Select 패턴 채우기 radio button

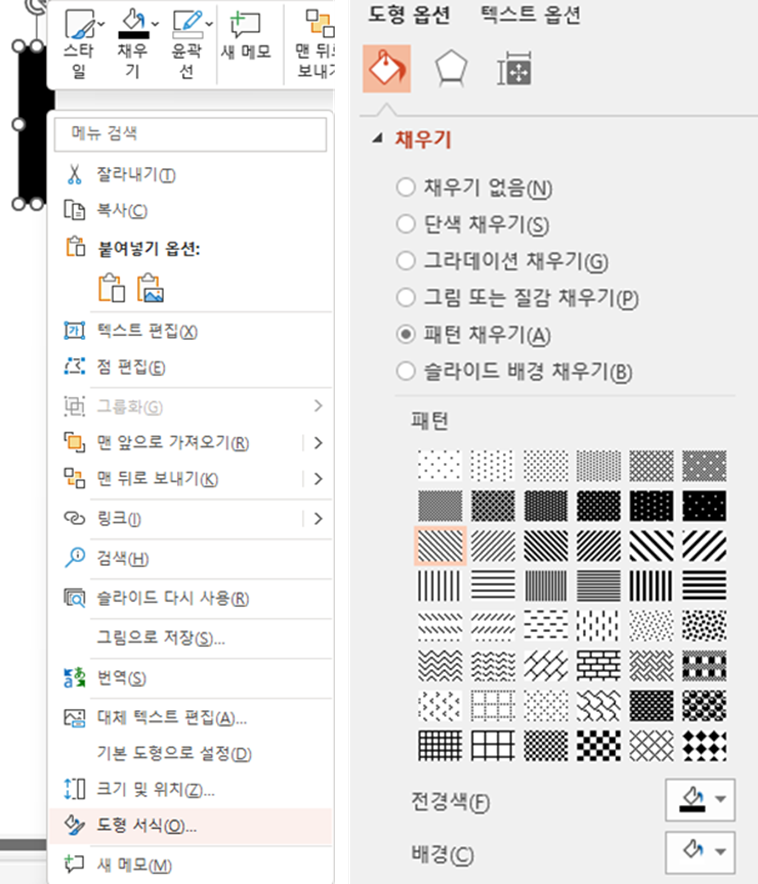point(406,334)
